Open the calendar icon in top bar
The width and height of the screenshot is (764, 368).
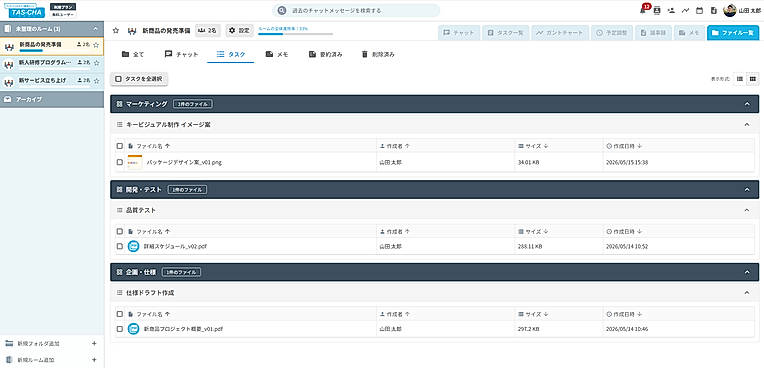coord(699,10)
